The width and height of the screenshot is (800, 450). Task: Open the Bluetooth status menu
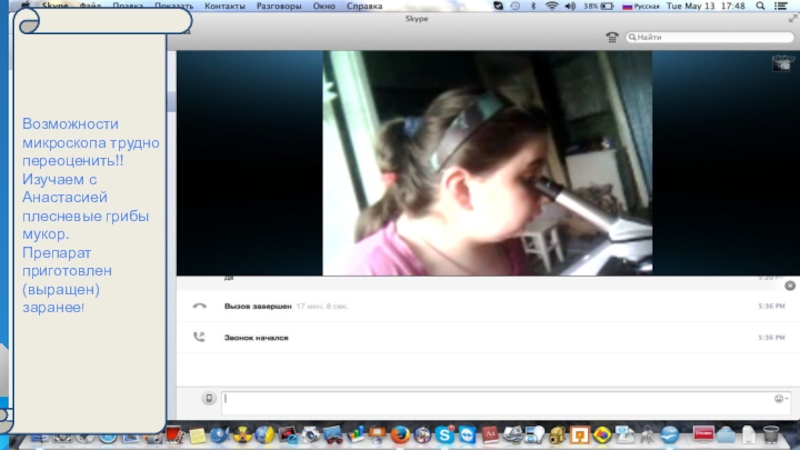point(533,6)
